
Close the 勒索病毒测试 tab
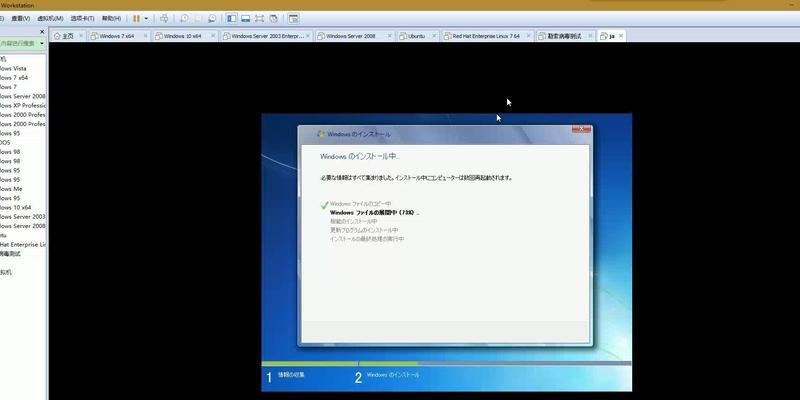tap(591, 36)
